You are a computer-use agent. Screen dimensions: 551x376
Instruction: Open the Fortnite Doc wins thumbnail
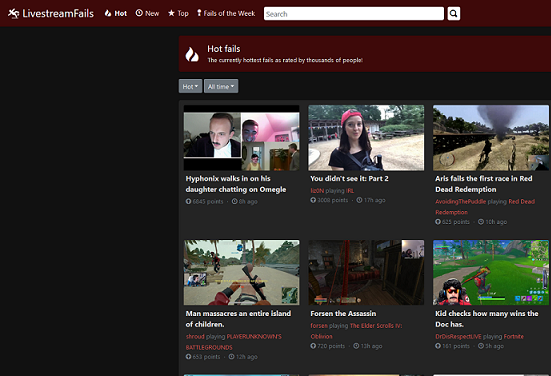point(491,272)
